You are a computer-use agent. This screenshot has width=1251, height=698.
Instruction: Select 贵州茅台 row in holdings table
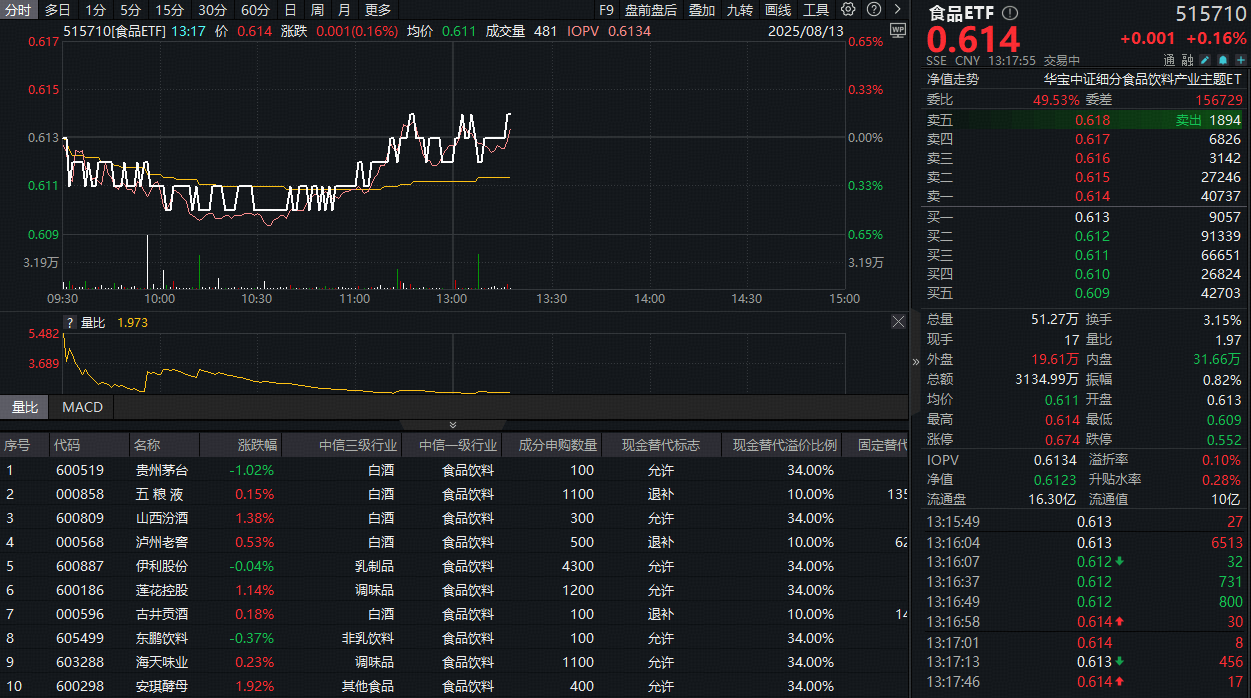pos(455,470)
